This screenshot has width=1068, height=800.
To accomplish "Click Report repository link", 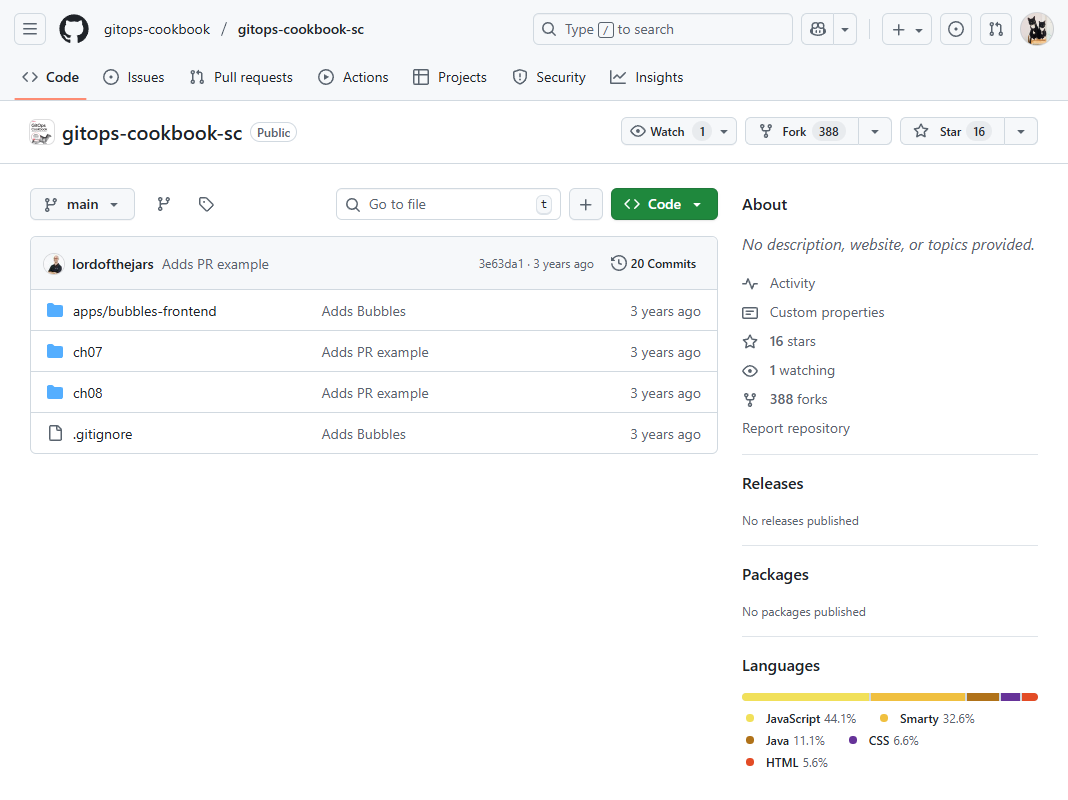I will tap(796, 428).
